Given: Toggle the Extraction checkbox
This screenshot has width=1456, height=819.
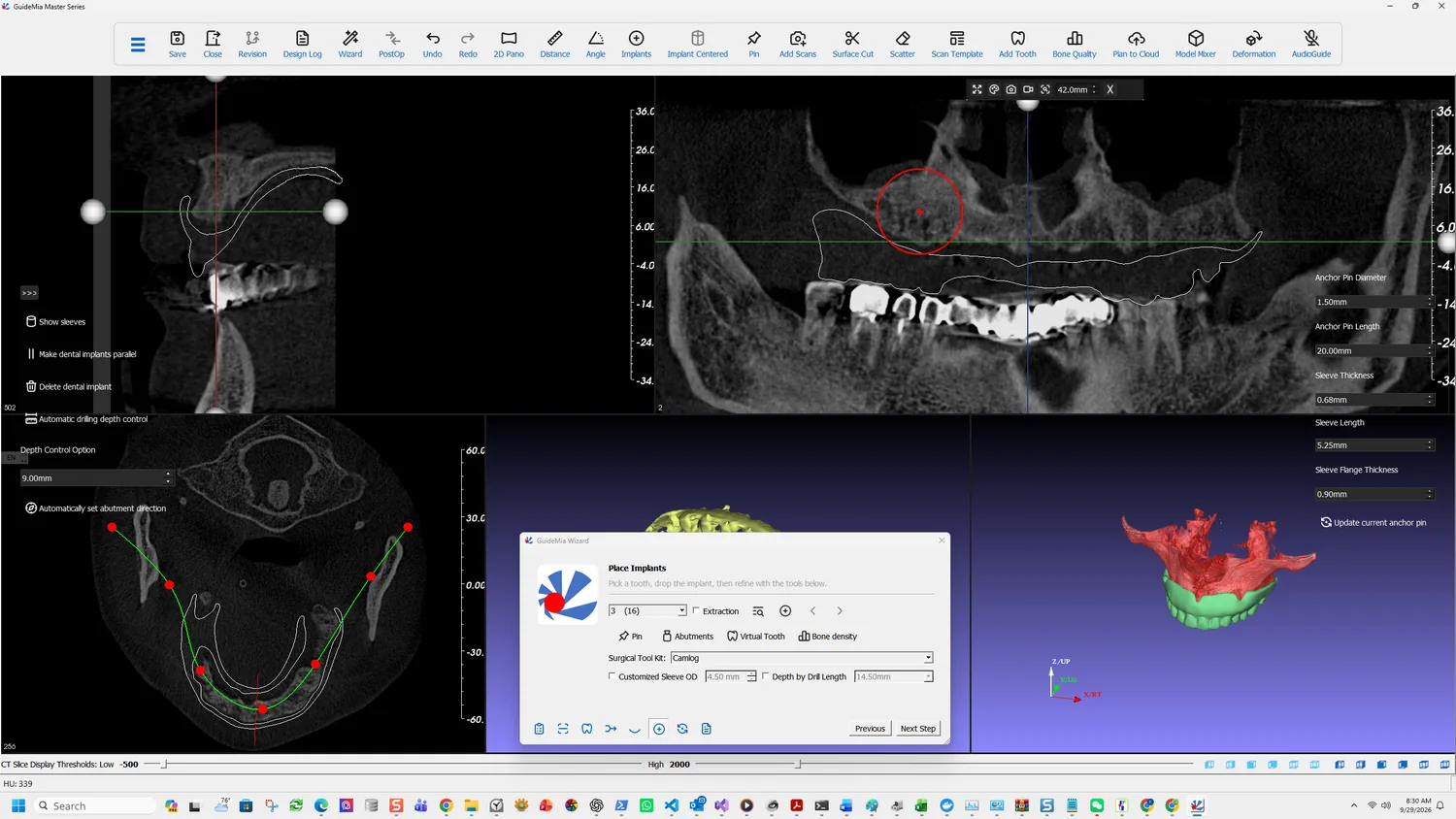Looking at the screenshot, I should point(696,611).
